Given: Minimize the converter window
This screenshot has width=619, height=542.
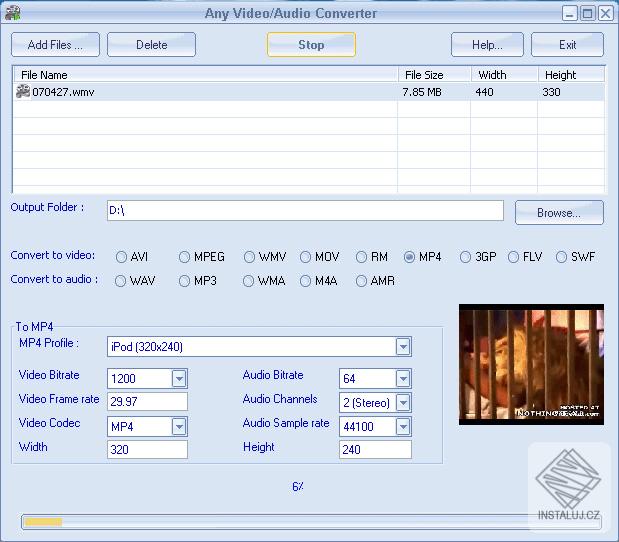Looking at the screenshot, I should click(569, 14).
